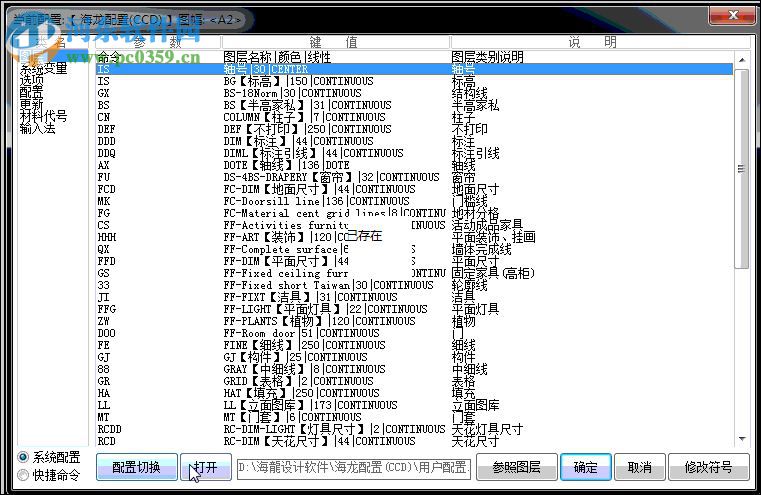Click the 图层名称|颜色|线性 header text
This screenshot has height=495, width=761.
coord(277,57)
